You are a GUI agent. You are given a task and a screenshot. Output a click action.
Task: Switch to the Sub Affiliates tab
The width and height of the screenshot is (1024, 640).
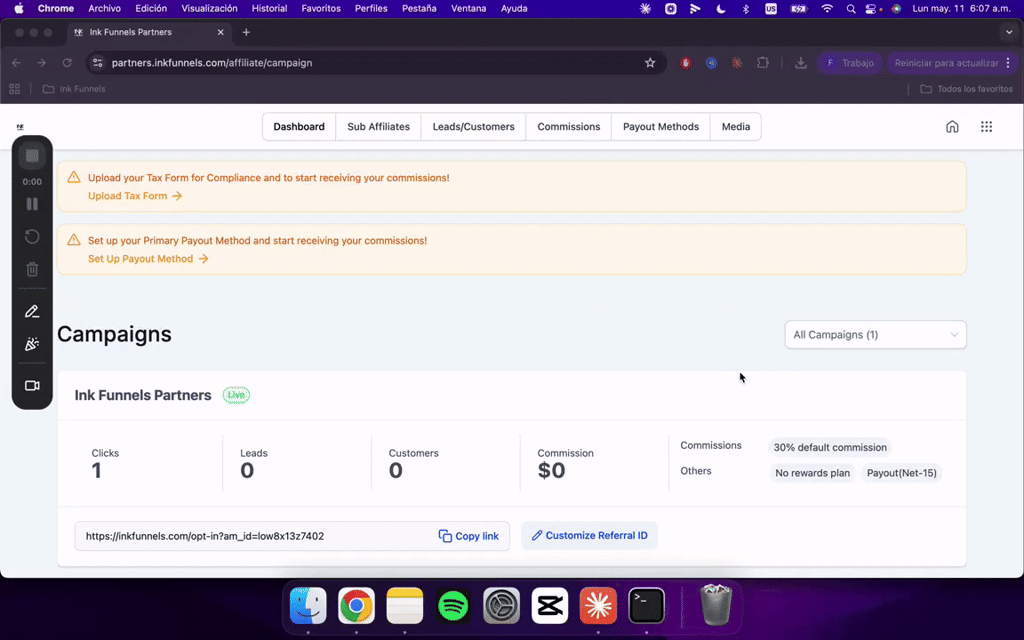tap(379, 127)
